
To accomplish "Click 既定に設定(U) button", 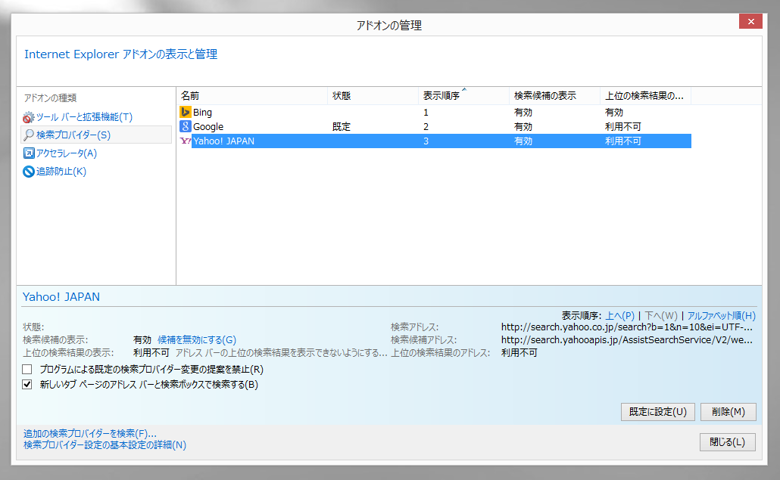I will [658, 412].
